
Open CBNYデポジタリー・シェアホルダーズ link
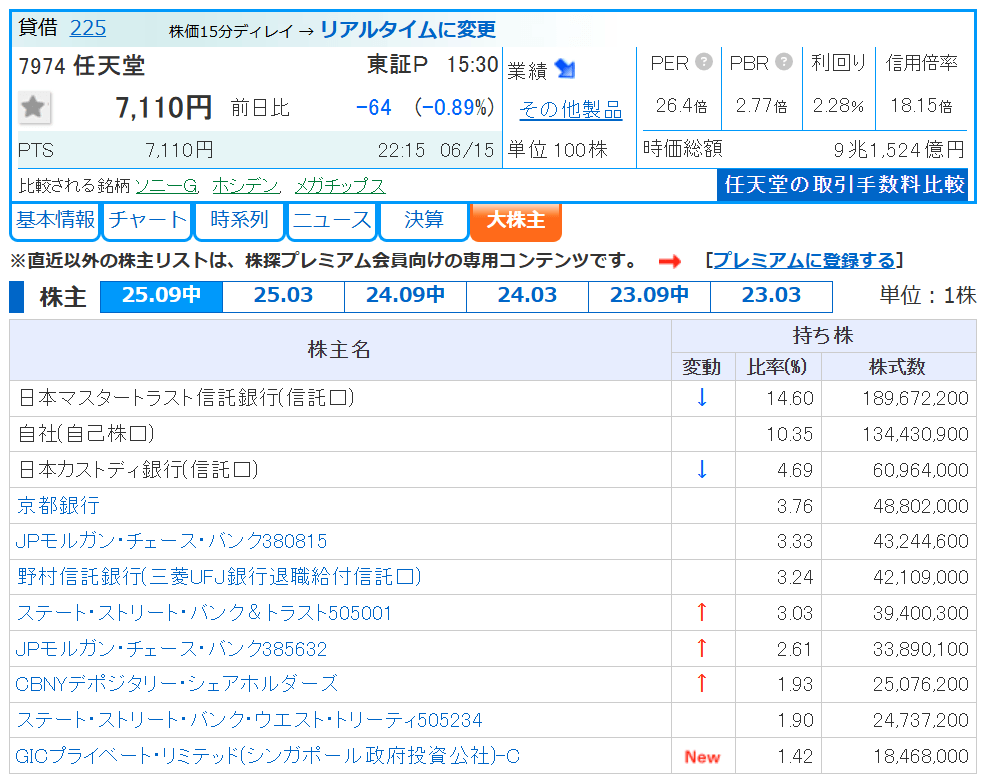click(x=177, y=684)
